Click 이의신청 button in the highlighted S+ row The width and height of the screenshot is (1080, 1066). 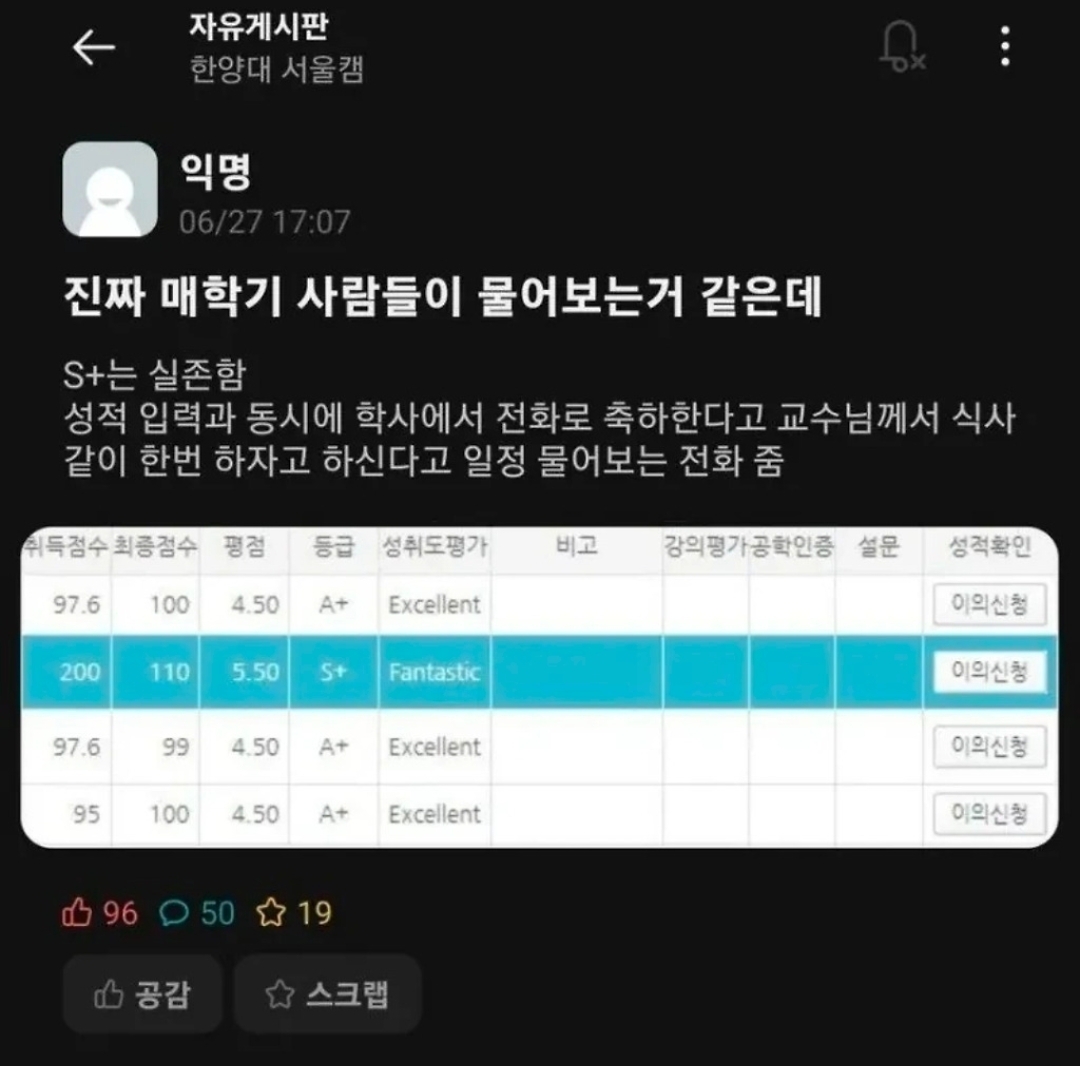(990, 671)
